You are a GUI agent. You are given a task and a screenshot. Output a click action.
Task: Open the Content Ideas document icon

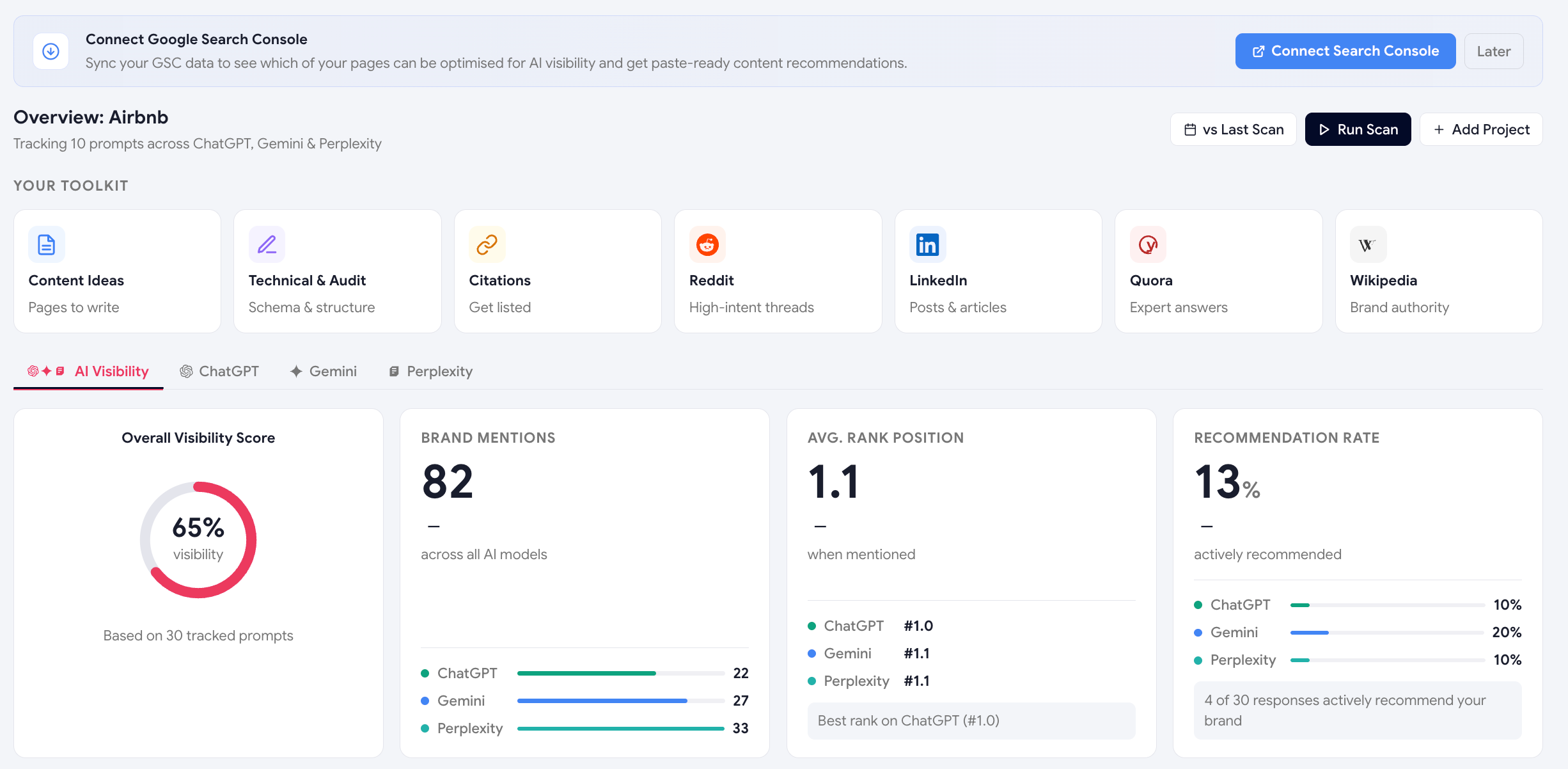click(47, 244)
